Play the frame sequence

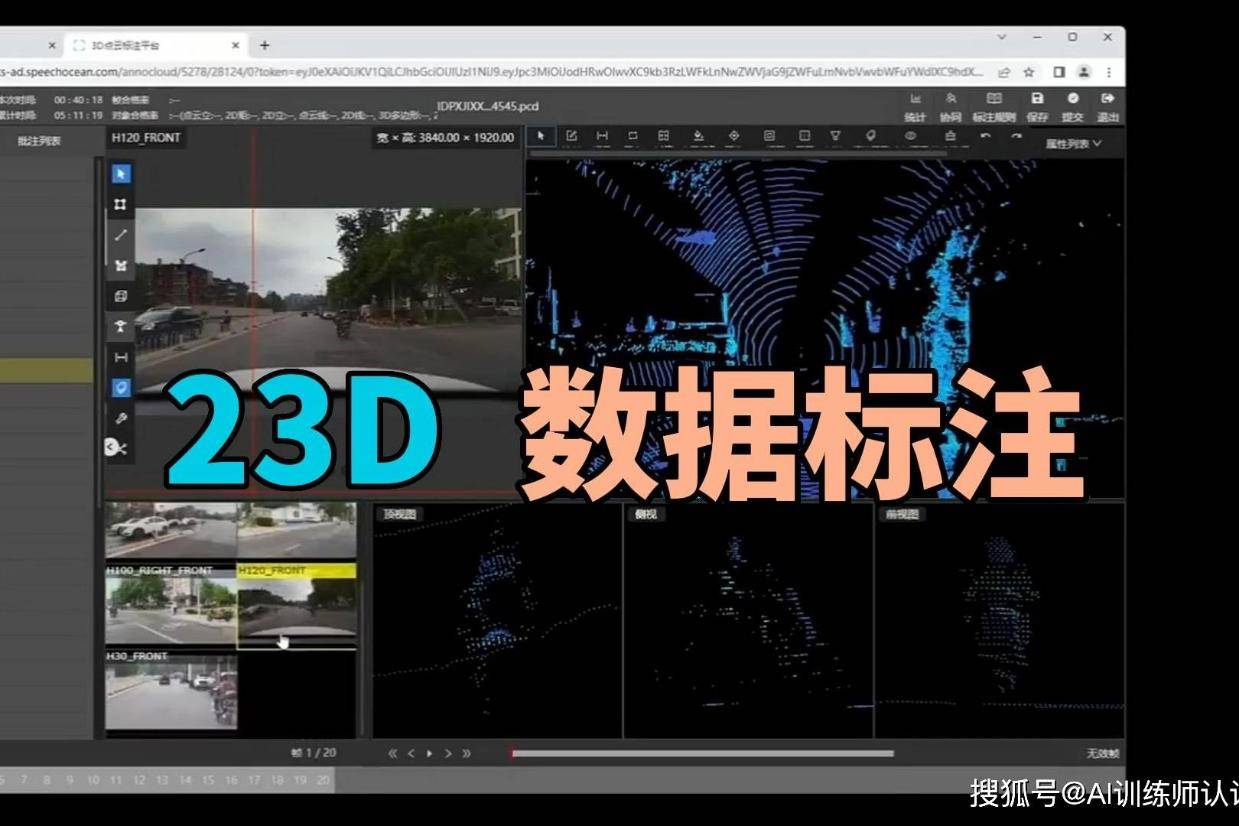pyautogui.click(x=429, y=753)
